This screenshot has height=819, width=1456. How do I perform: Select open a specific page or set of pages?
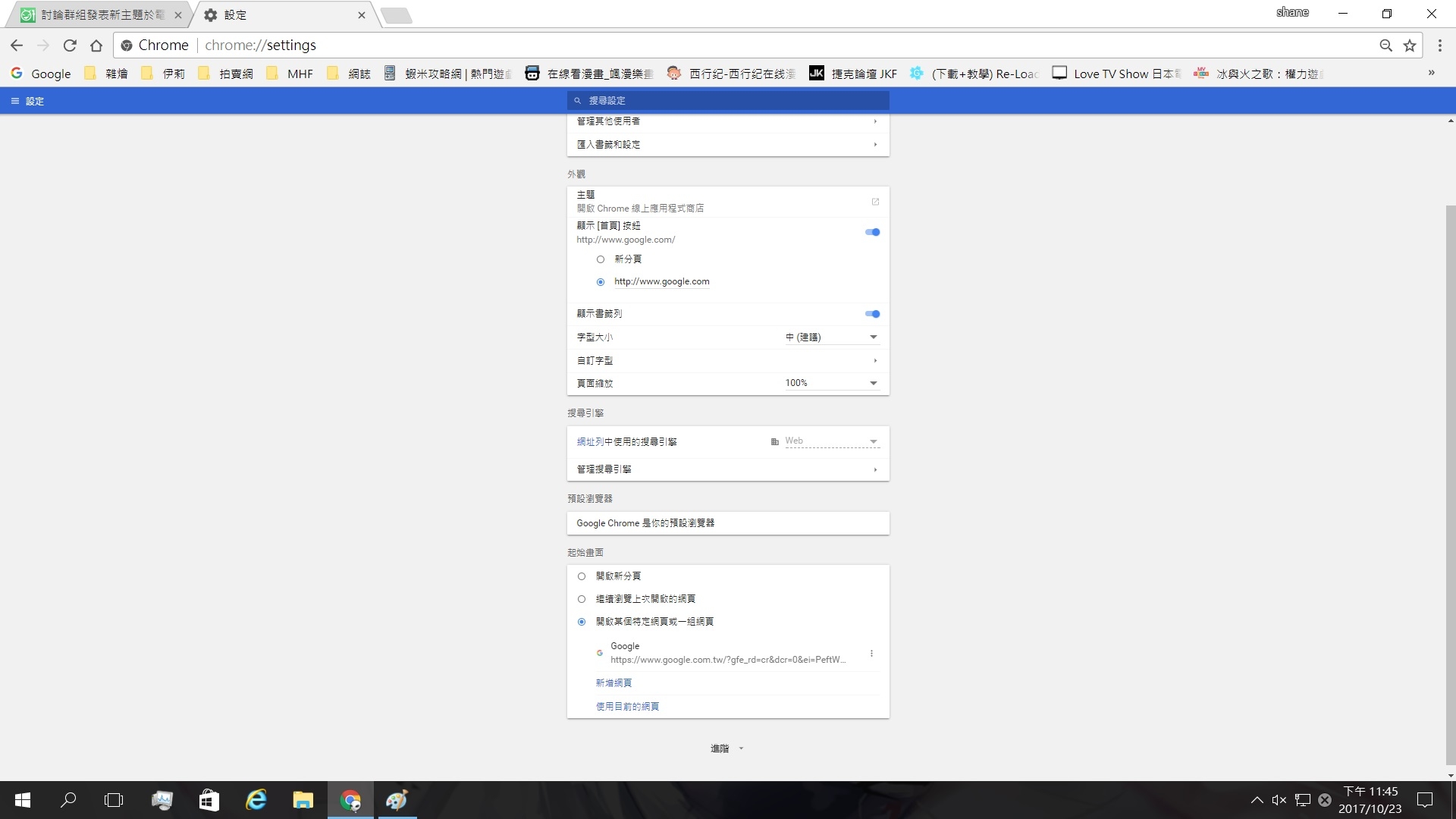click(582, 622)
